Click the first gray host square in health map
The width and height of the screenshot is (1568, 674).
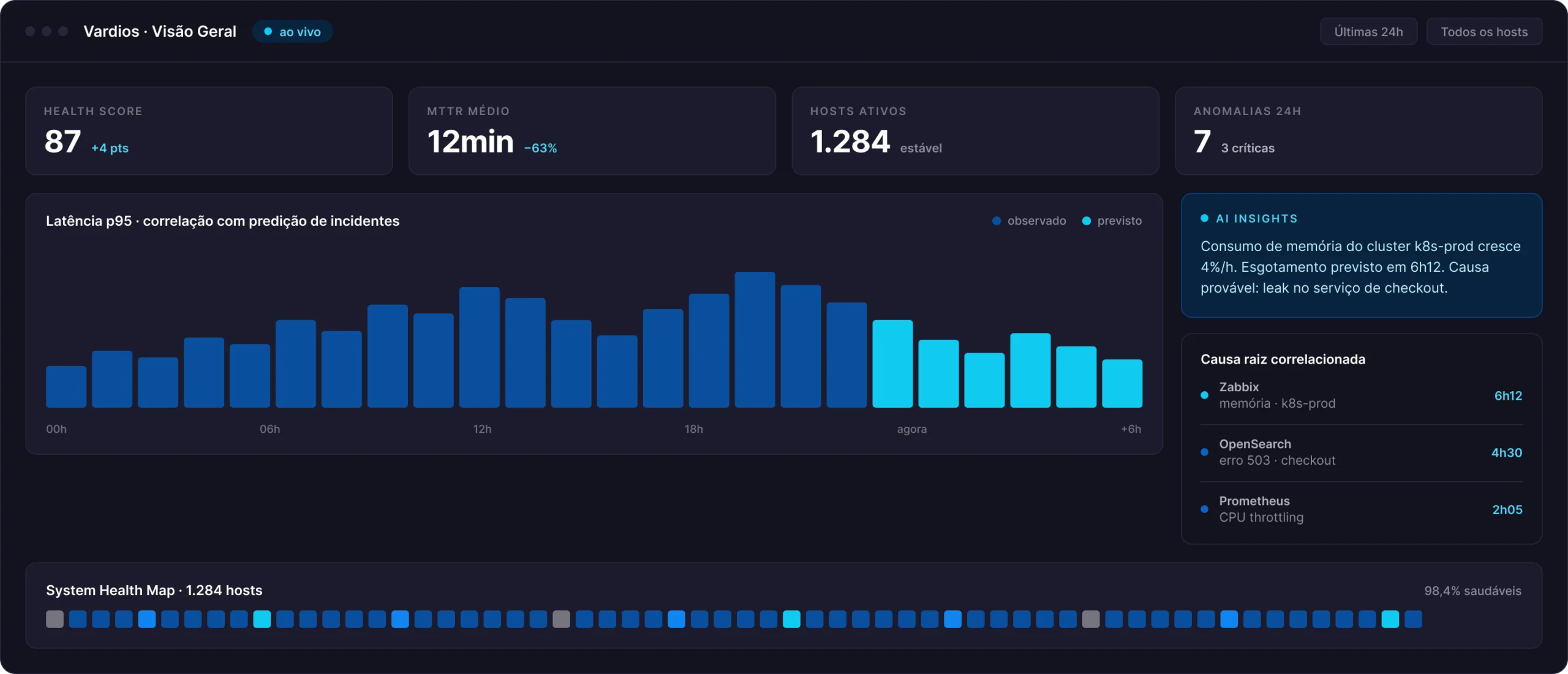click(55, 619)
